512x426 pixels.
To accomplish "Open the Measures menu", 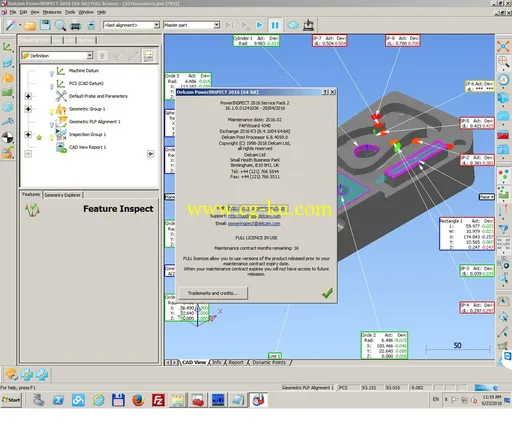I will pyautogui.click(x=52, y=12).
